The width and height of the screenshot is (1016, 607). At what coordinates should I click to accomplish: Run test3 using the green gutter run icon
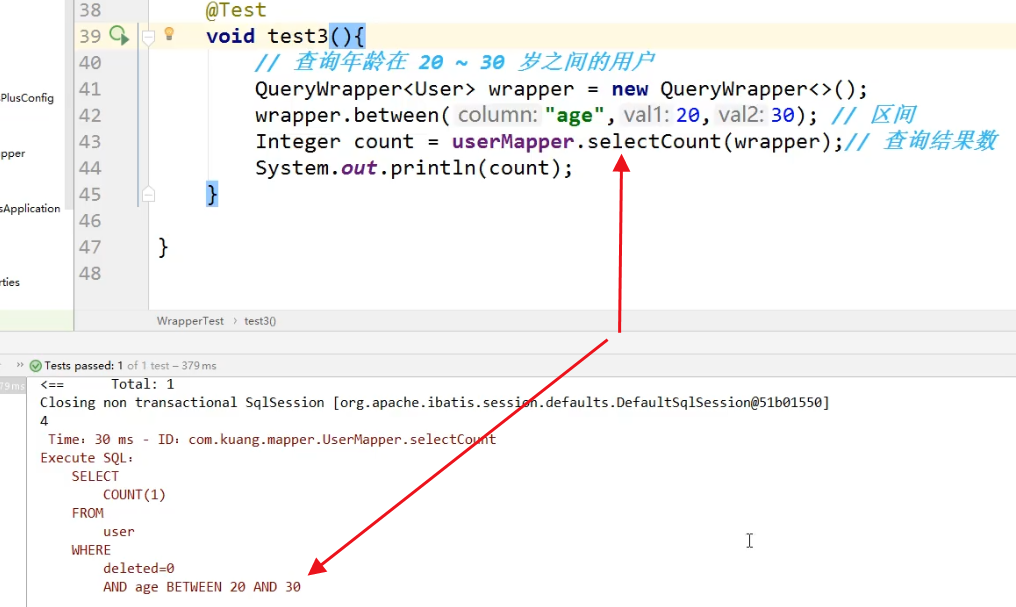click(119, 35)
